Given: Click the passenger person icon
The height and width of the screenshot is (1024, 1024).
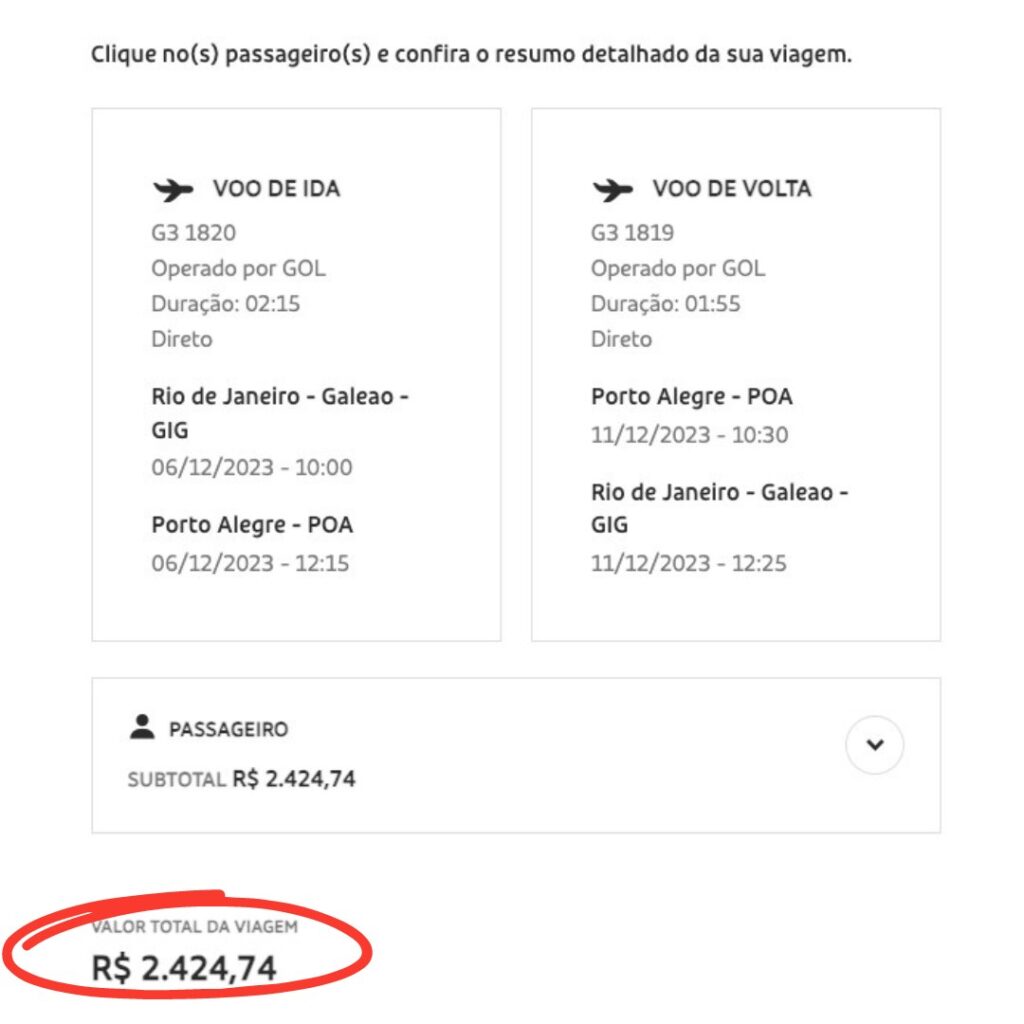Looking at the screenshot, I should click(142, 727).
